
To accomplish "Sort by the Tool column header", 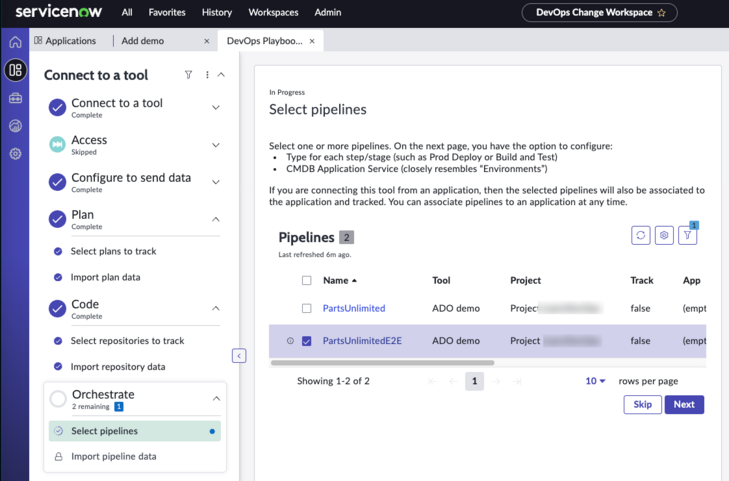I will pyautogui.click(x=441, y=281).
